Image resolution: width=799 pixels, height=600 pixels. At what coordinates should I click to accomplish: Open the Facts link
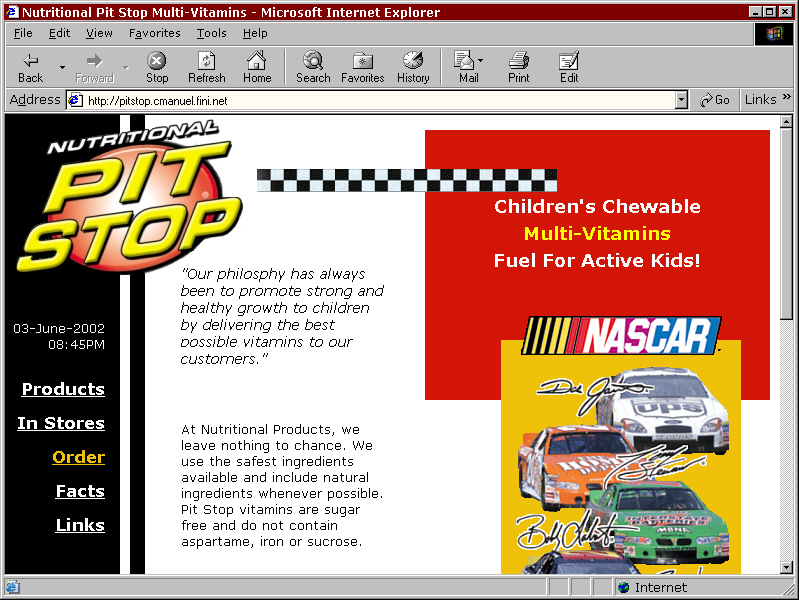coord(80,491)
